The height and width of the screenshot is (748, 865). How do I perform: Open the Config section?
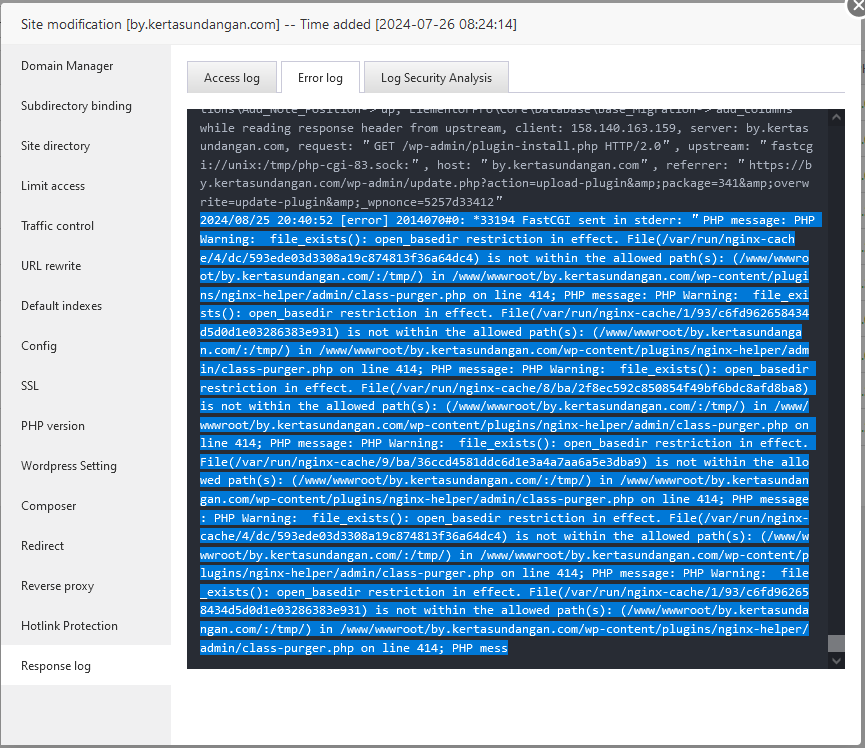click(86, 346)
